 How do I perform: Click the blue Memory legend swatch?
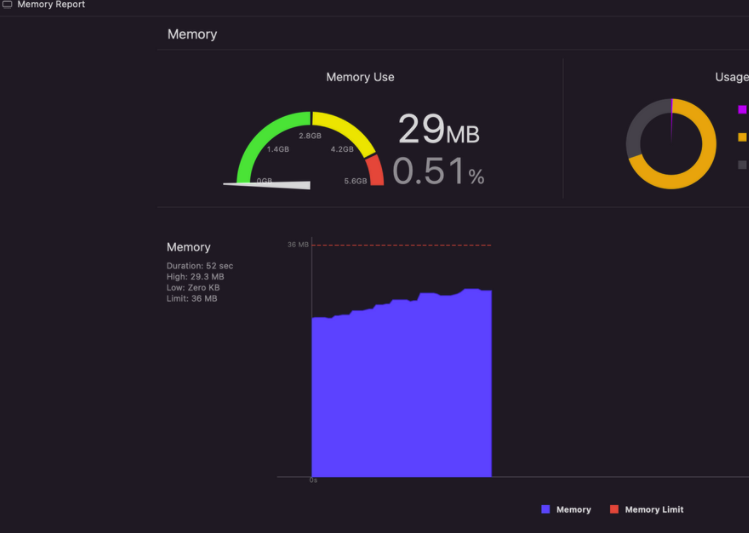click(x=546, y=510)
